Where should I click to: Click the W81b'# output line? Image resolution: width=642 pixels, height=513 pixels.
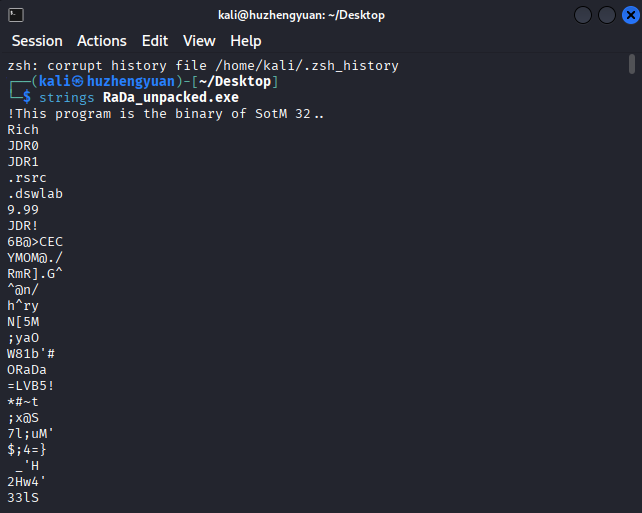pos(31,354)
